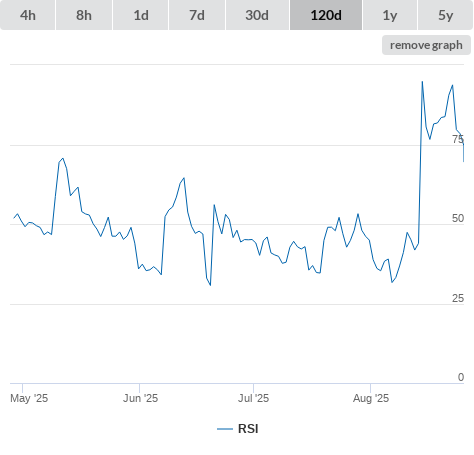Click the remove graph button

(426, 45)
